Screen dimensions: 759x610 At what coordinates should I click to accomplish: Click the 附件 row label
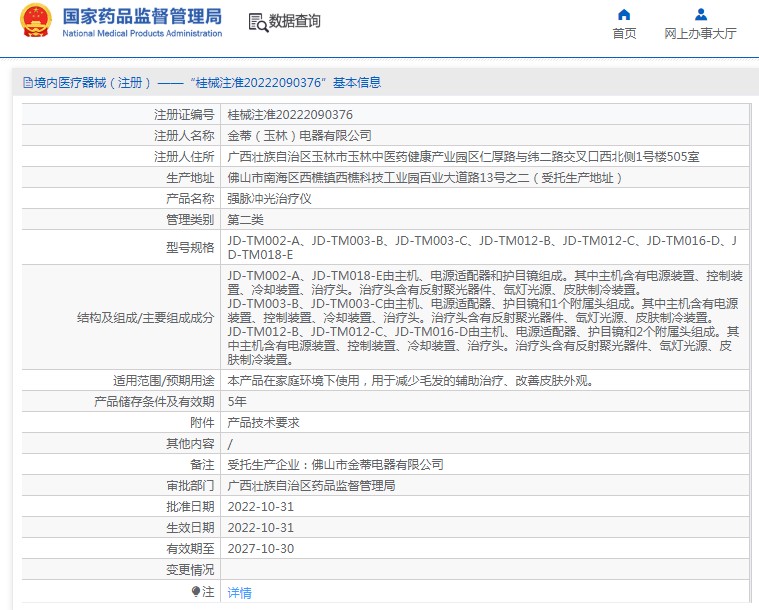[202, 423]
